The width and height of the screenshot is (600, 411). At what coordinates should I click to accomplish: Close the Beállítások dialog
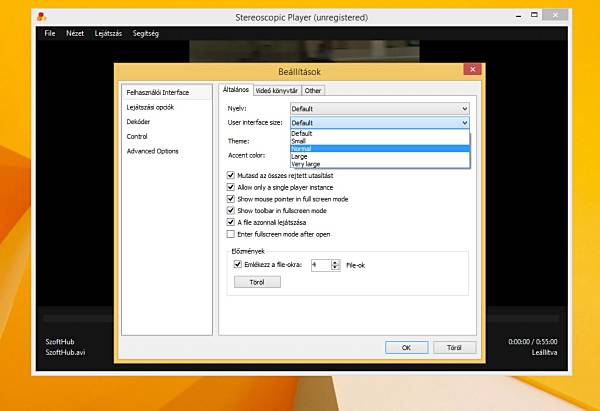tap(472, 69)
